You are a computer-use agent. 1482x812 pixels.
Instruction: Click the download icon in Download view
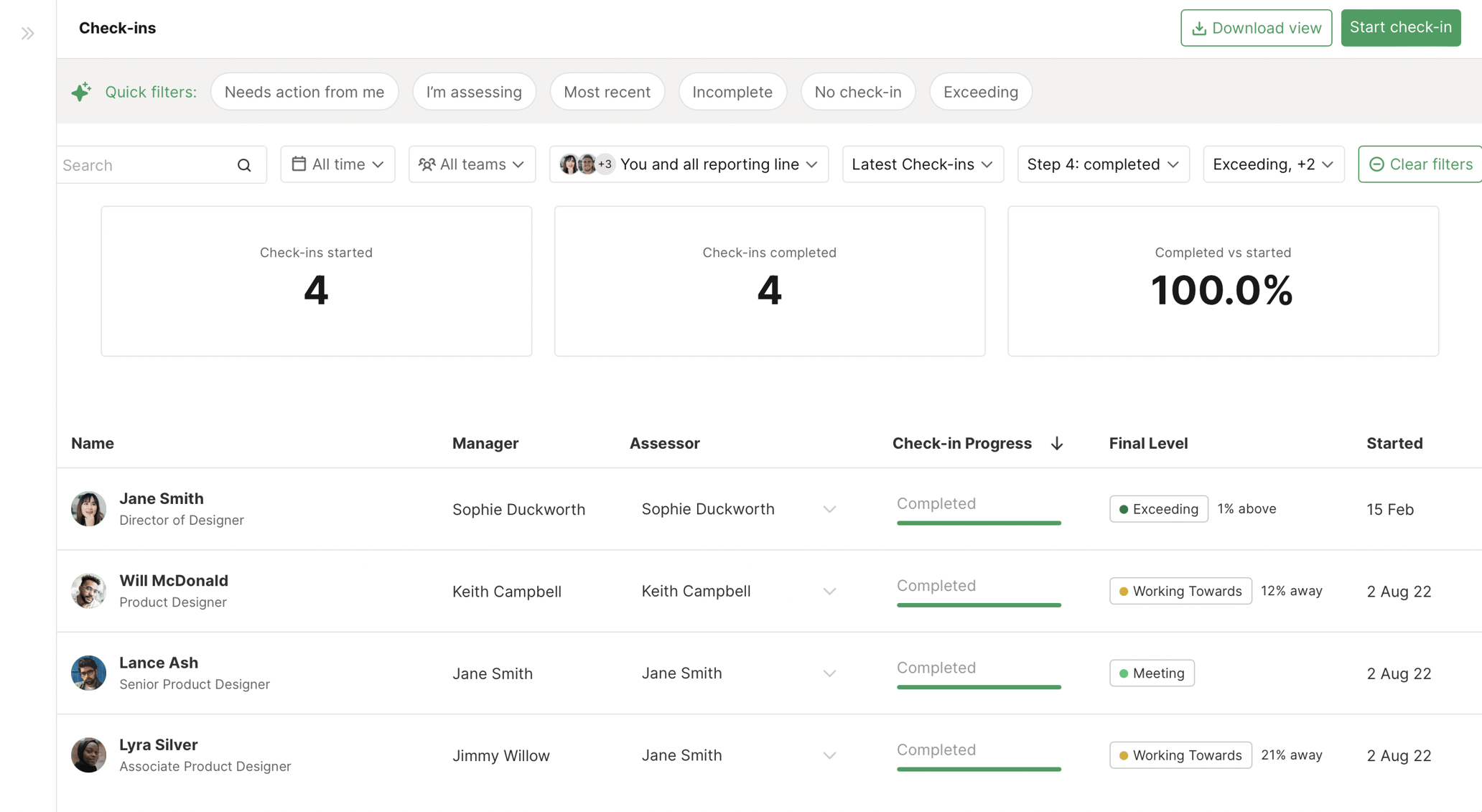(1198, 29)
